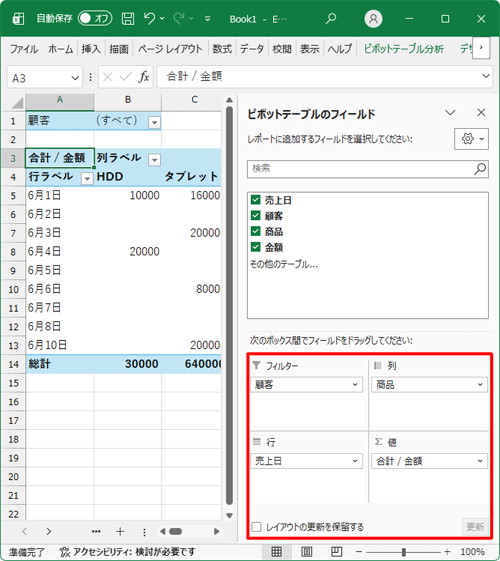This screenshot has height=561, width=500.
Task: Open the 合計 / 金額 value field dropdown
Action: tap(429, 461)
